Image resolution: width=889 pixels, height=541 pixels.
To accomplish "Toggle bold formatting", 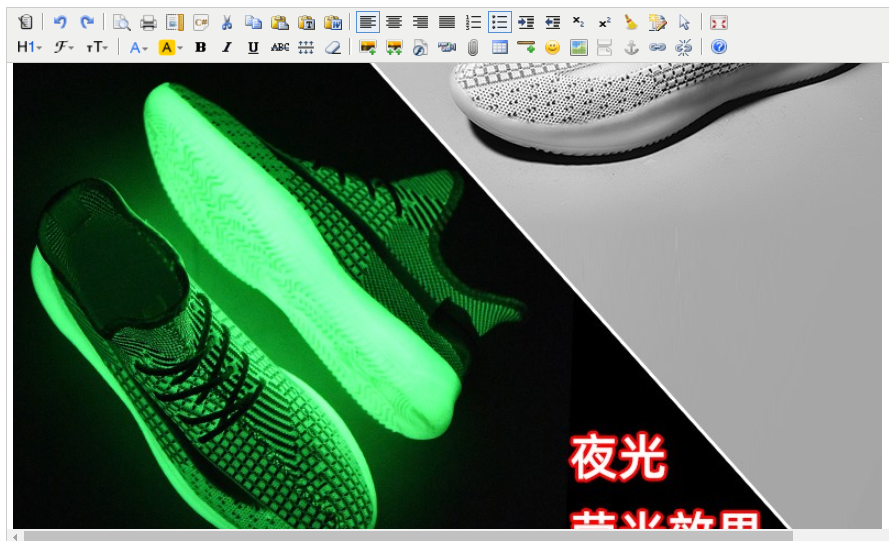I will [200, 47].
